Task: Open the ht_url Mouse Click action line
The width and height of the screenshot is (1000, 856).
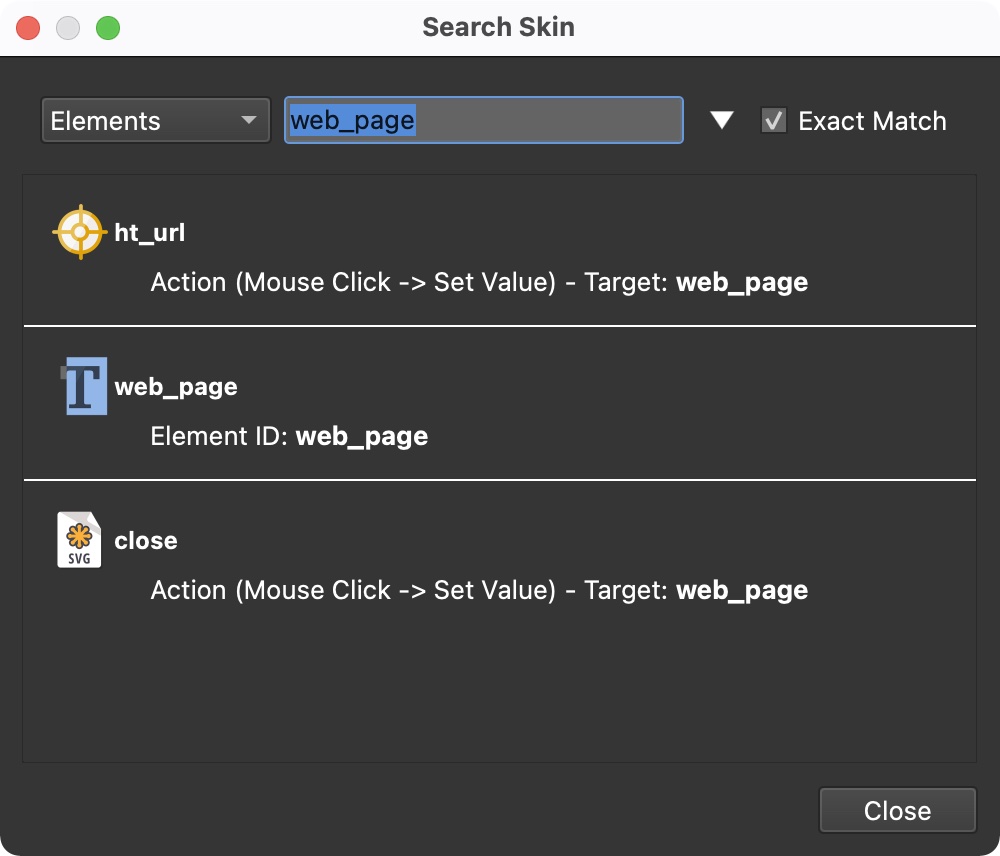Action: pyautogui.click(x=478, y=283)
